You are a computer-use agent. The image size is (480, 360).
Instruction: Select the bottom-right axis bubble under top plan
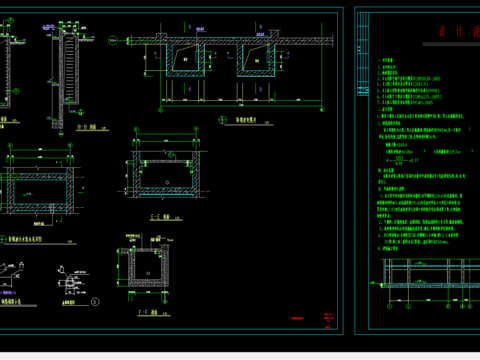[x=322, y=109]
